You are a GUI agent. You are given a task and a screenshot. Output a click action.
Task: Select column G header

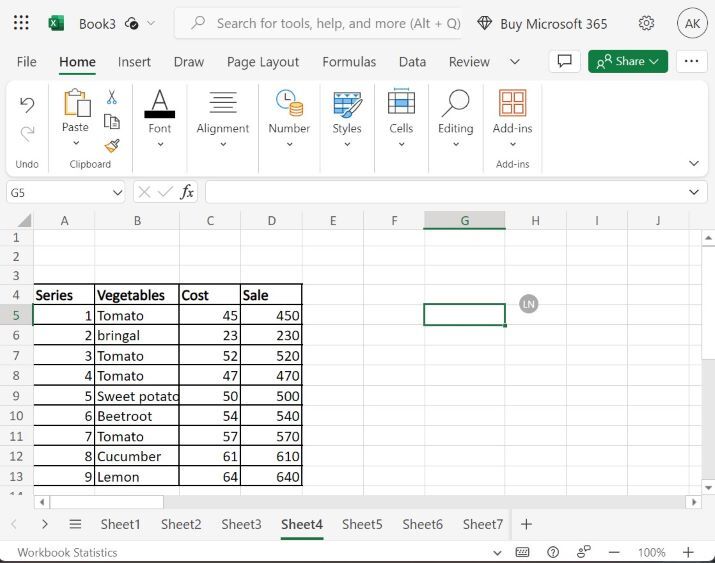464,221
